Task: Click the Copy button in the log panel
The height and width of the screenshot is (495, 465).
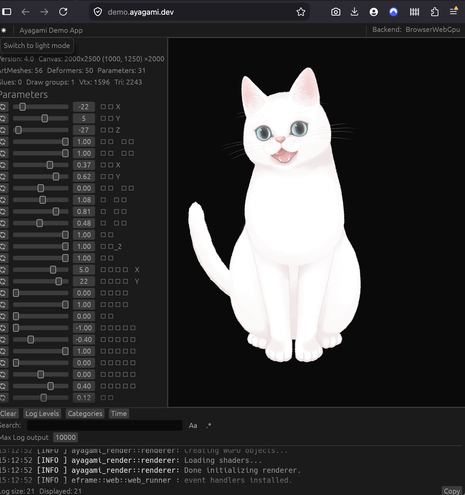Action: click(452, 491)
